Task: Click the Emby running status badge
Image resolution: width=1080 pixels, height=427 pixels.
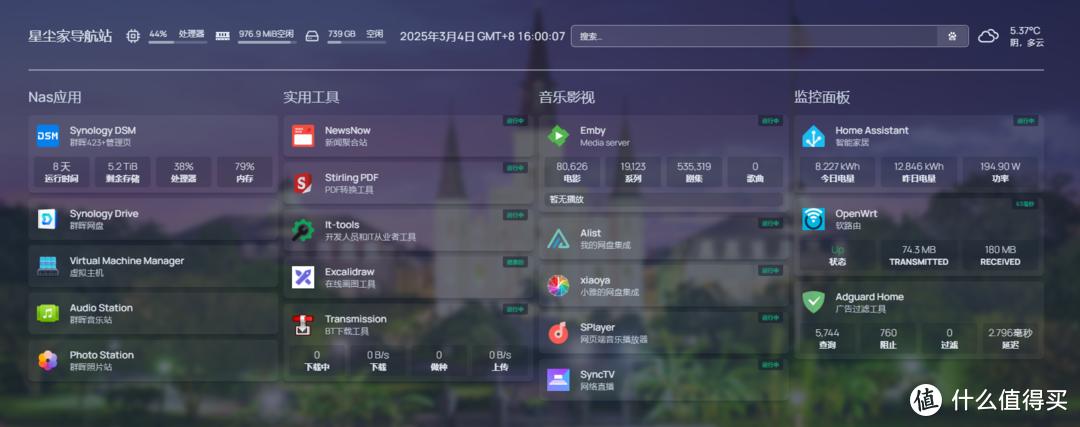Action: [771, 121]
